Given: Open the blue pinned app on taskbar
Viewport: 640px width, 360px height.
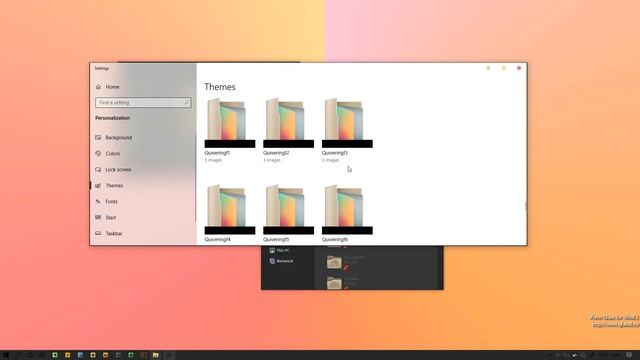Looking at the screenshot, I should 80,355.
